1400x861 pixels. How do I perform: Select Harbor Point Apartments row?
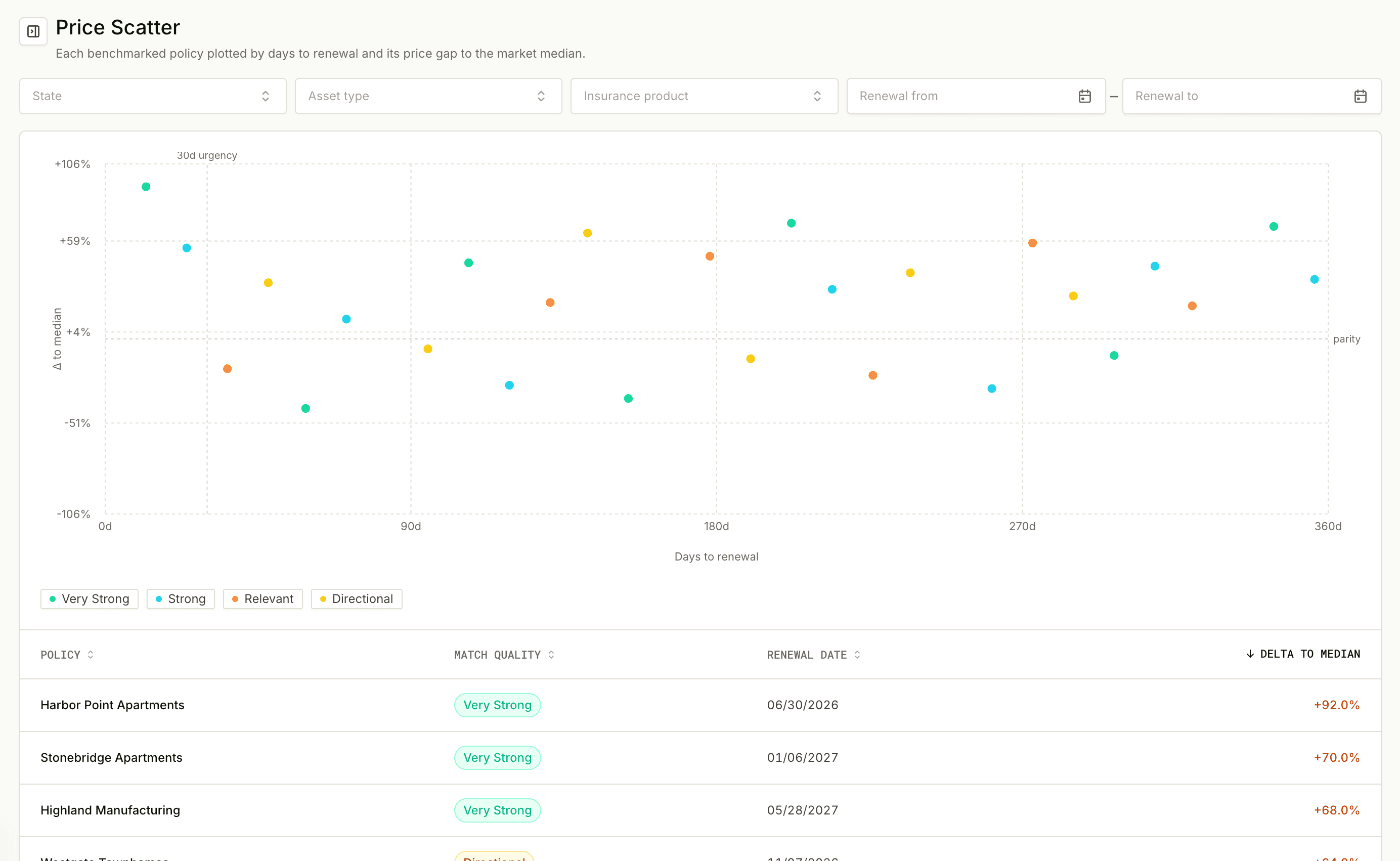point(699,705)
